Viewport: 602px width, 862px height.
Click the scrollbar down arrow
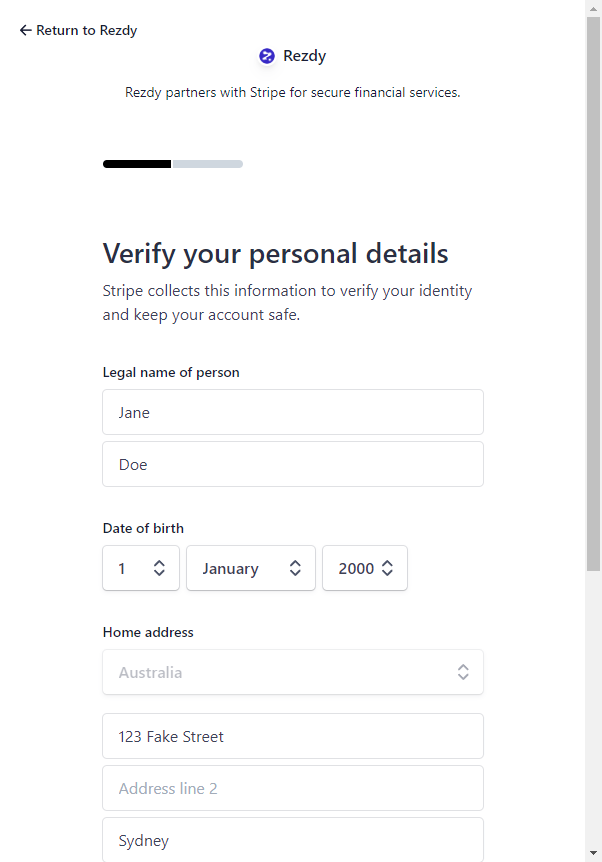tap(593, 853)
